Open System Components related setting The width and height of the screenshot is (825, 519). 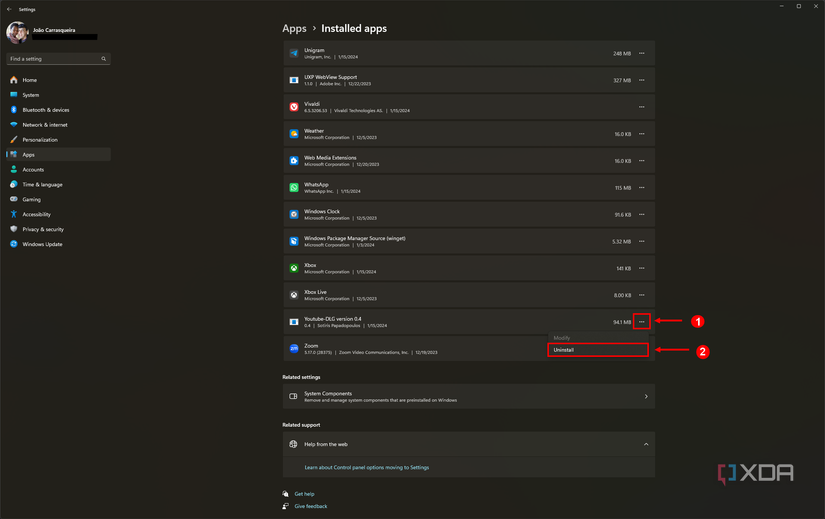point(469,396)
